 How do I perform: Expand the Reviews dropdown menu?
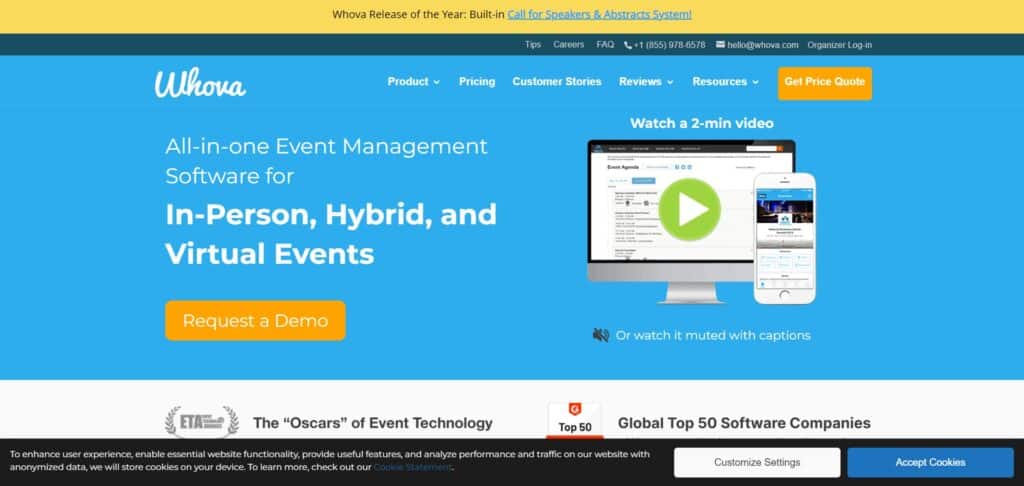point(646,82)
